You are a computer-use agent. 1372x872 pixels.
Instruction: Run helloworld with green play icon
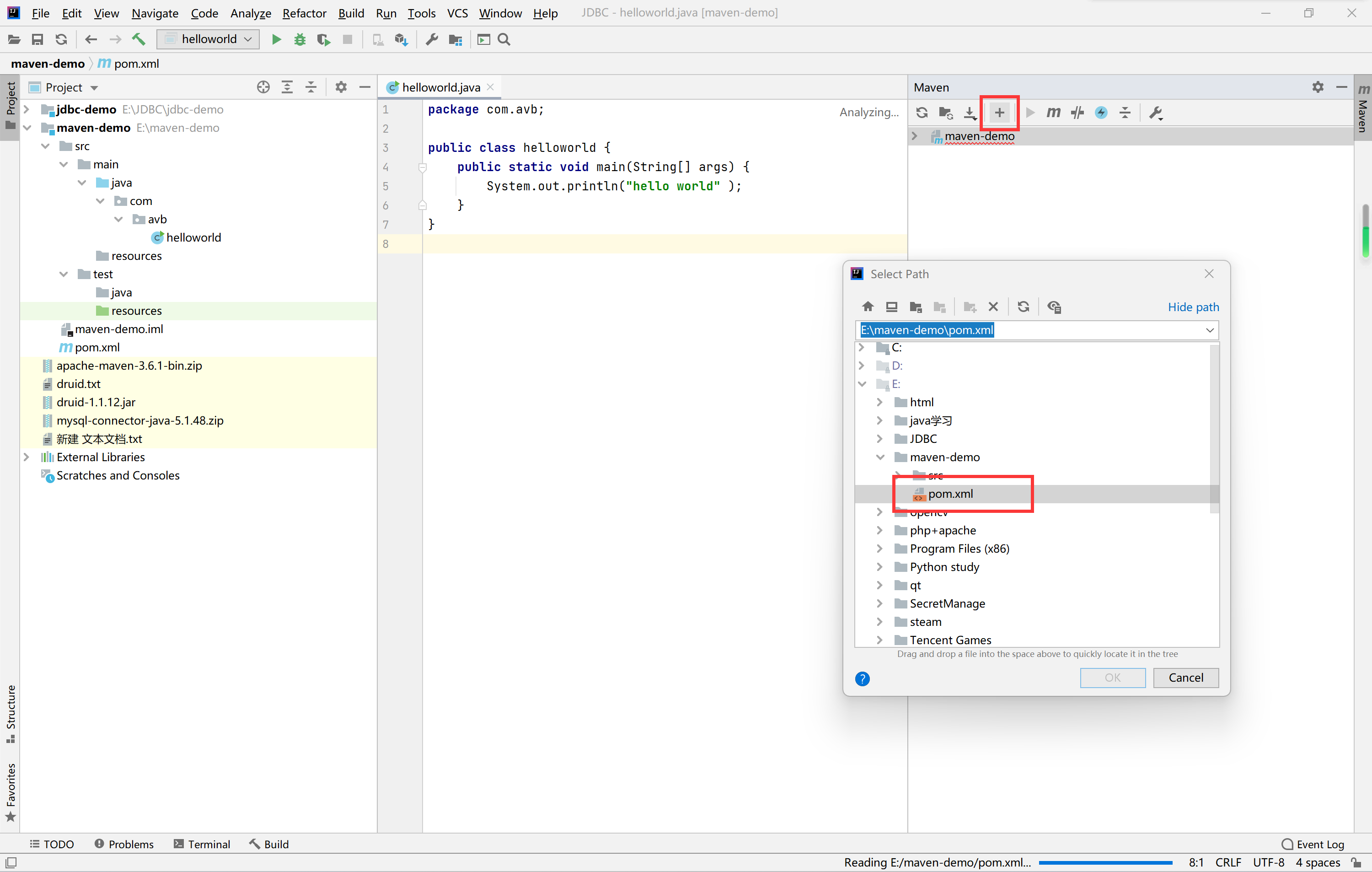point(276,39)
